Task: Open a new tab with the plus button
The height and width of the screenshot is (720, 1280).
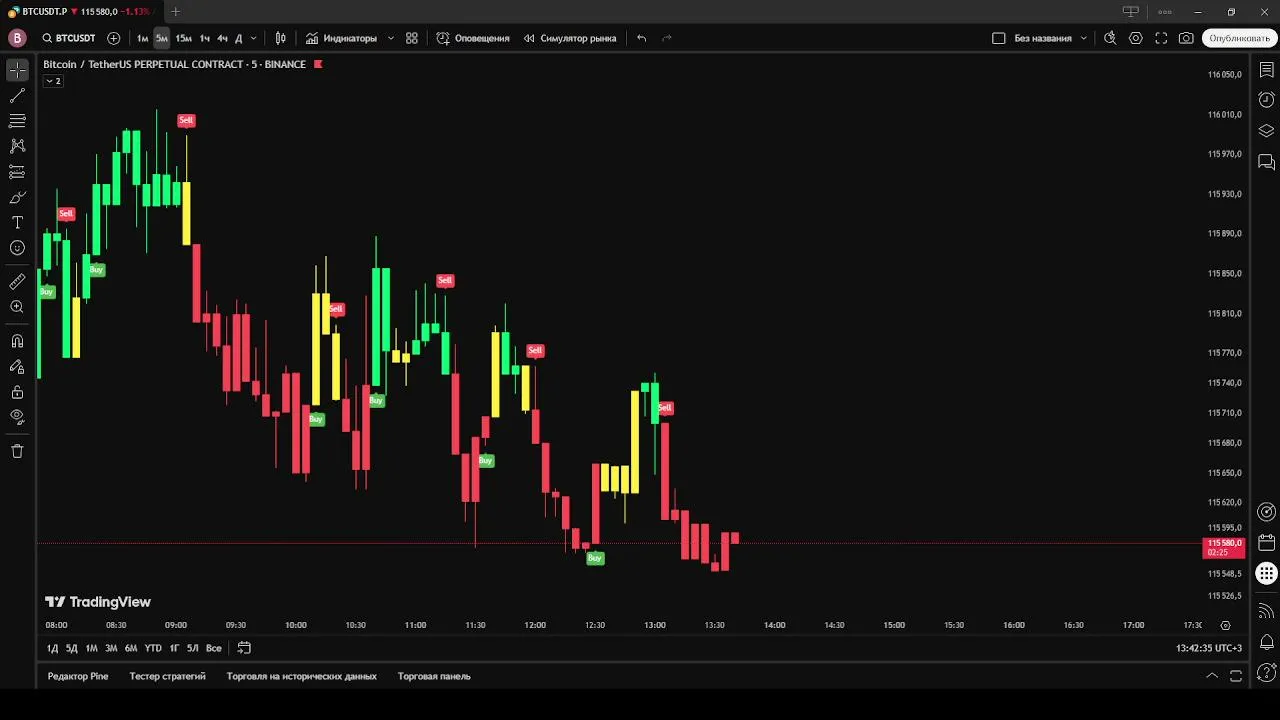Action: (176, 11)
